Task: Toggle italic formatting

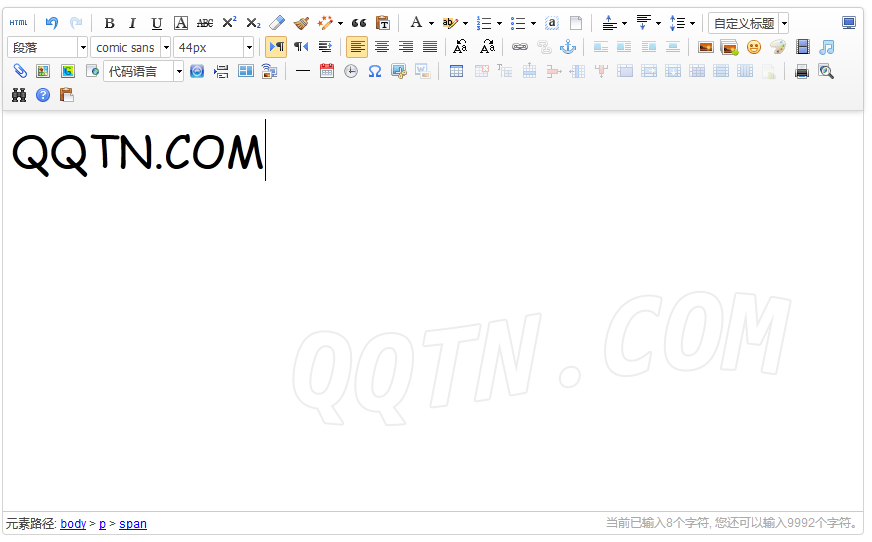Action: (x=132, y=23)
